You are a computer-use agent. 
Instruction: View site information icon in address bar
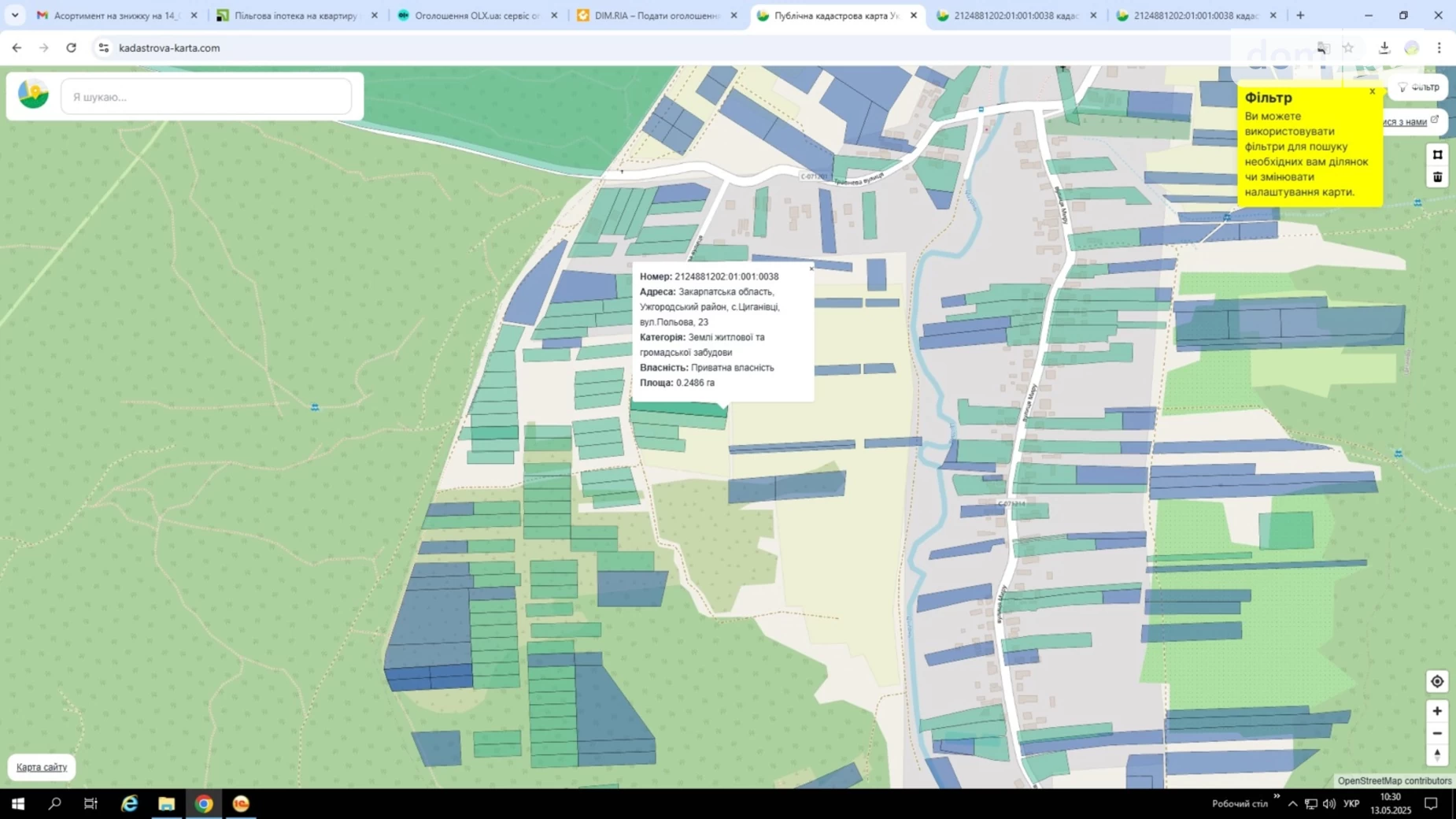click(x=103, y=48)
